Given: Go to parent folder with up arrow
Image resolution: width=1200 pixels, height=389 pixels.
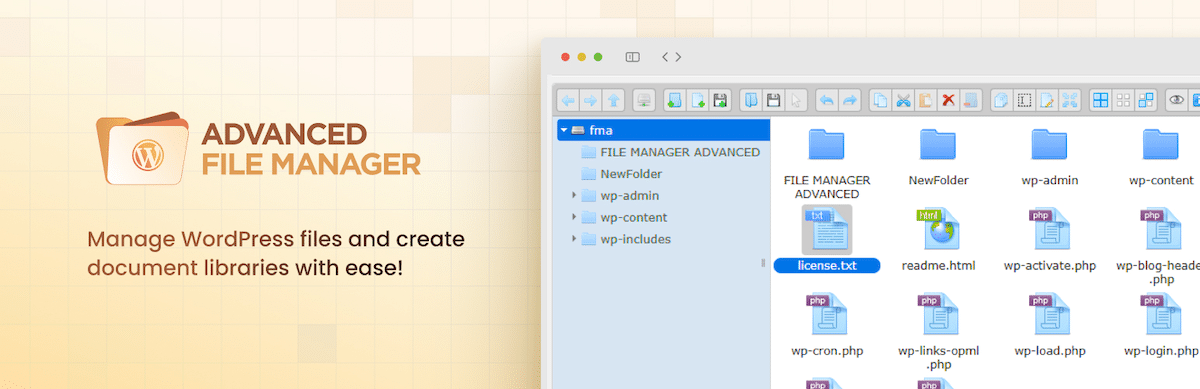Looking at the screenshot, I should pyautogui.click(x=613, y=100).
